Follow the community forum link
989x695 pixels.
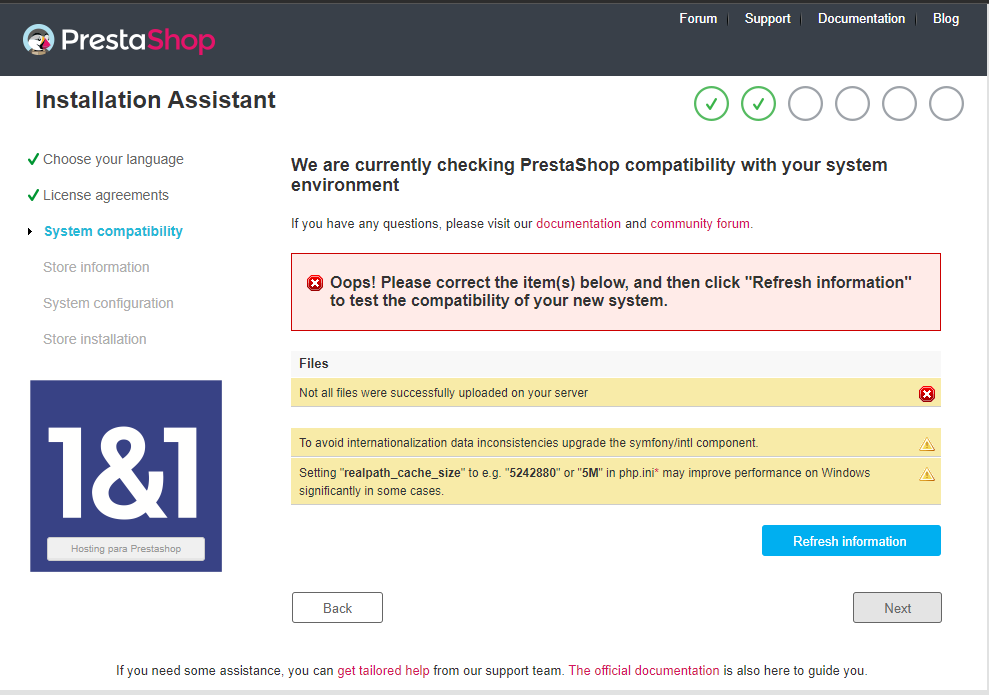pos(700,224)
